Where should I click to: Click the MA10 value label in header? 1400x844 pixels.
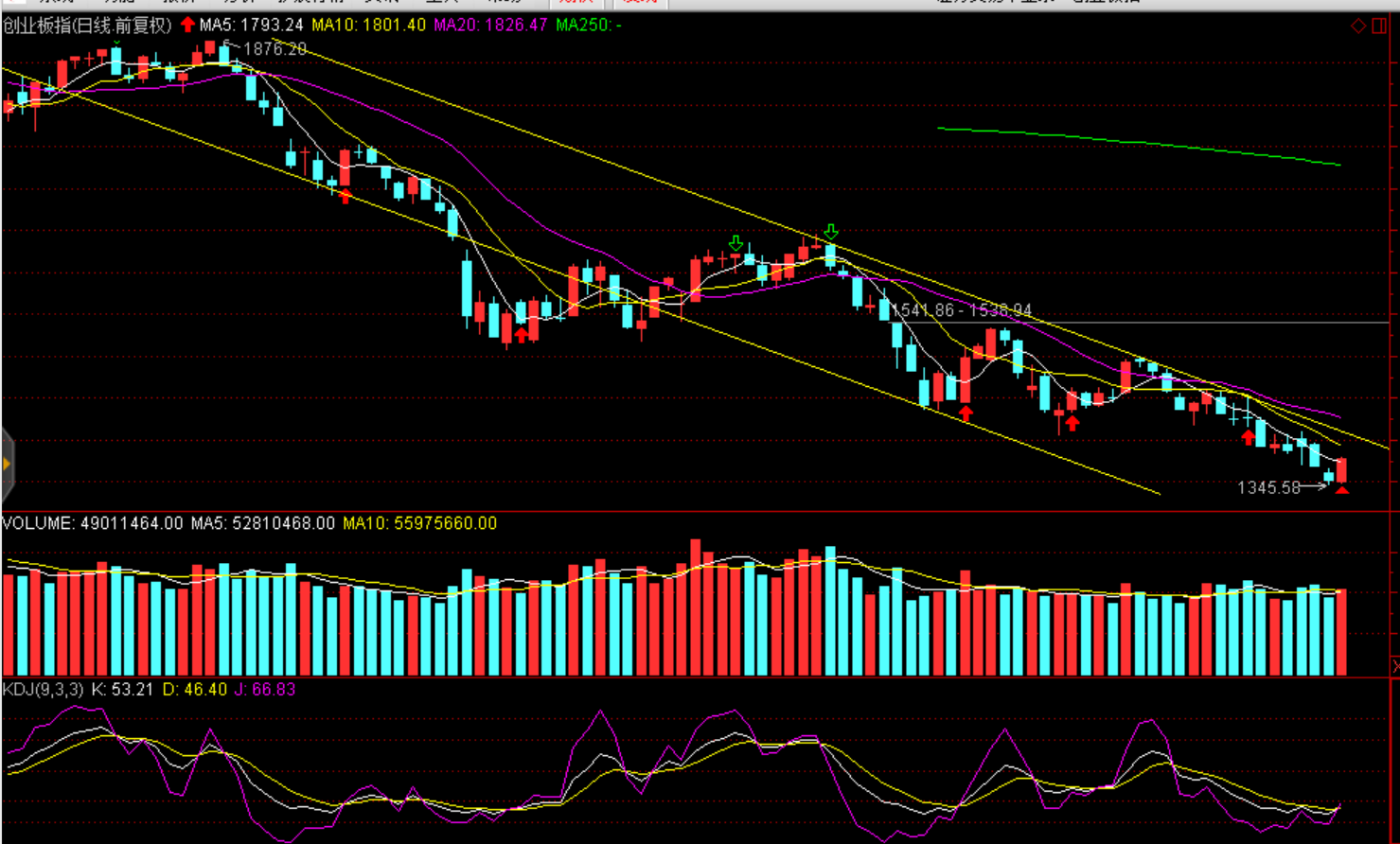368,26
